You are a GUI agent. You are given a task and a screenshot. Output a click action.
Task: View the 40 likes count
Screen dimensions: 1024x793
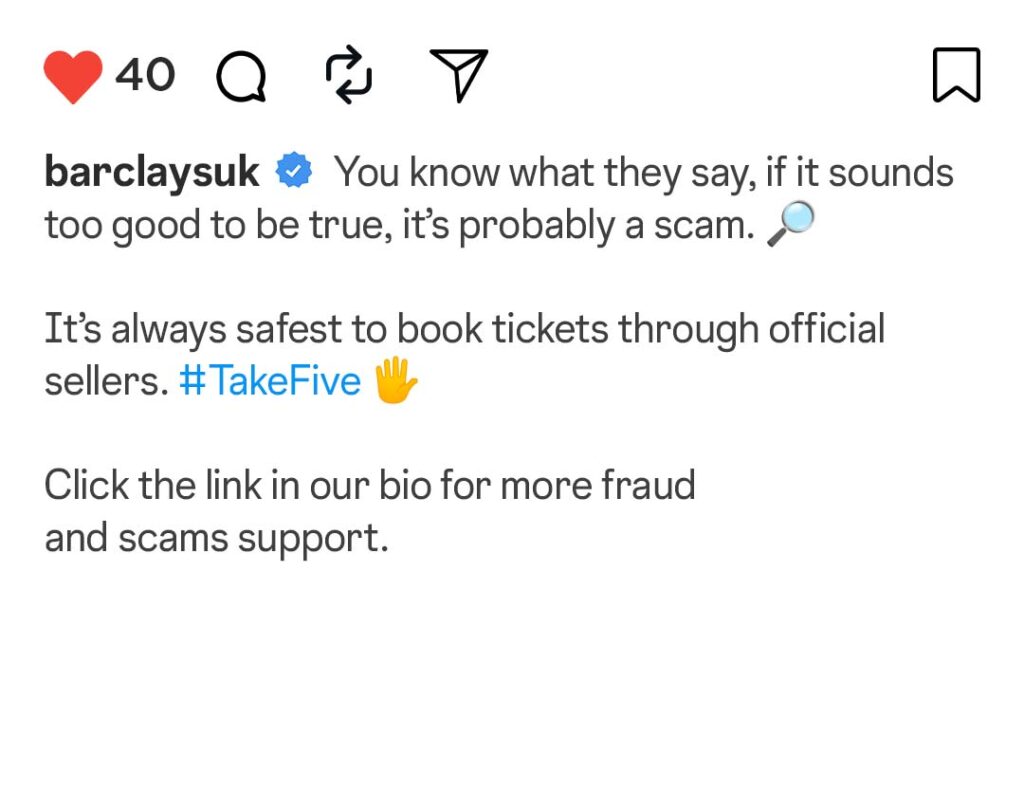pos(145,75)
